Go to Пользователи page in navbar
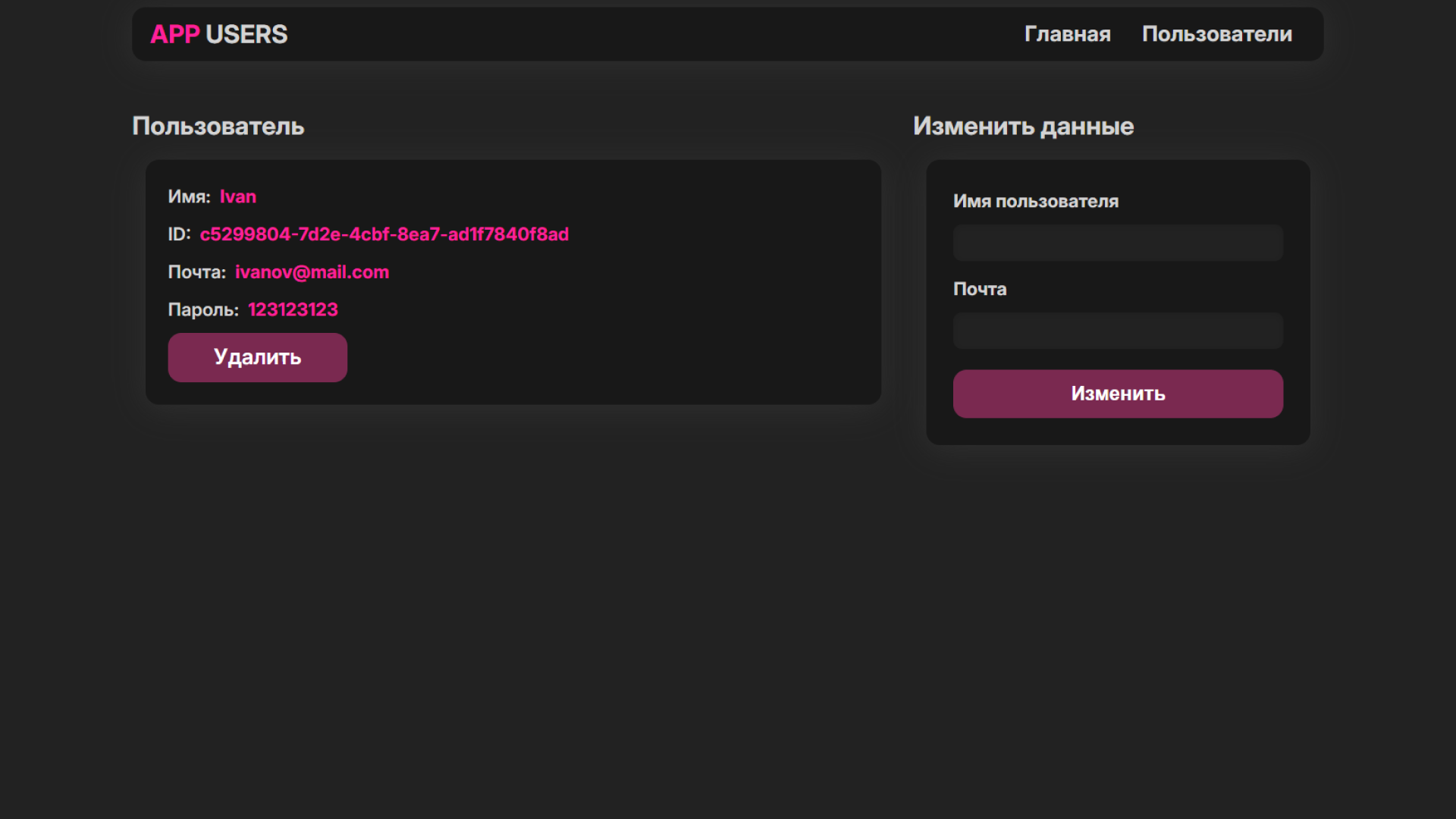Screen dimensions: 1456x819 pyautogui.click(x=1216, y=34)
